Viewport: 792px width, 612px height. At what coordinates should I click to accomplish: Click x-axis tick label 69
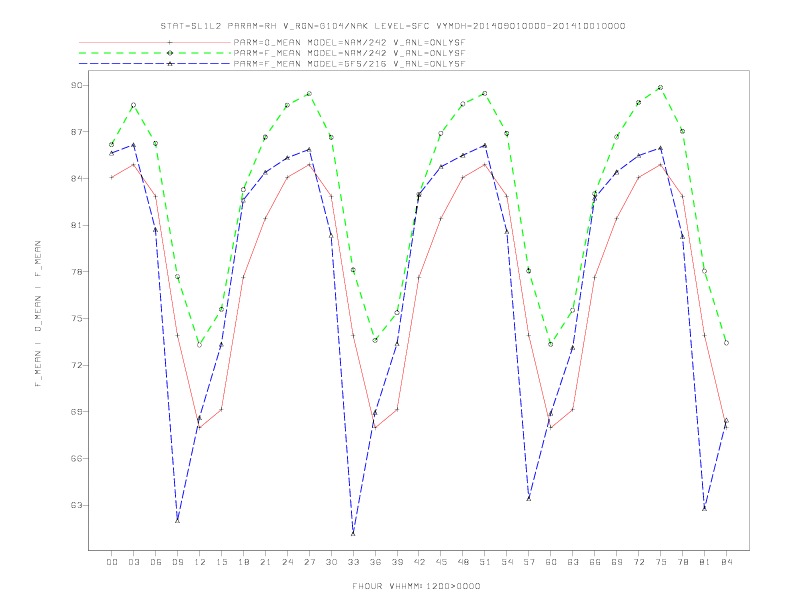coord(617,562)
